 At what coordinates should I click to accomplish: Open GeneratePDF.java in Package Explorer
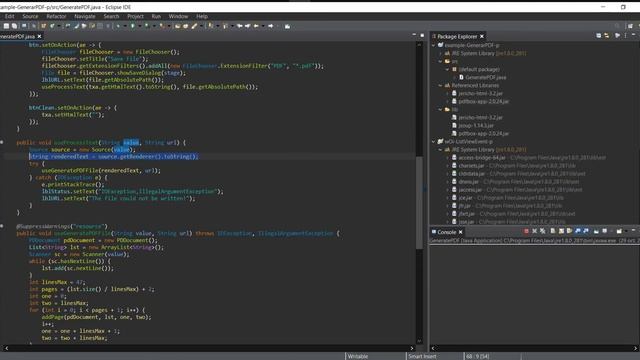pyautogui.click(x=485, y=77)
